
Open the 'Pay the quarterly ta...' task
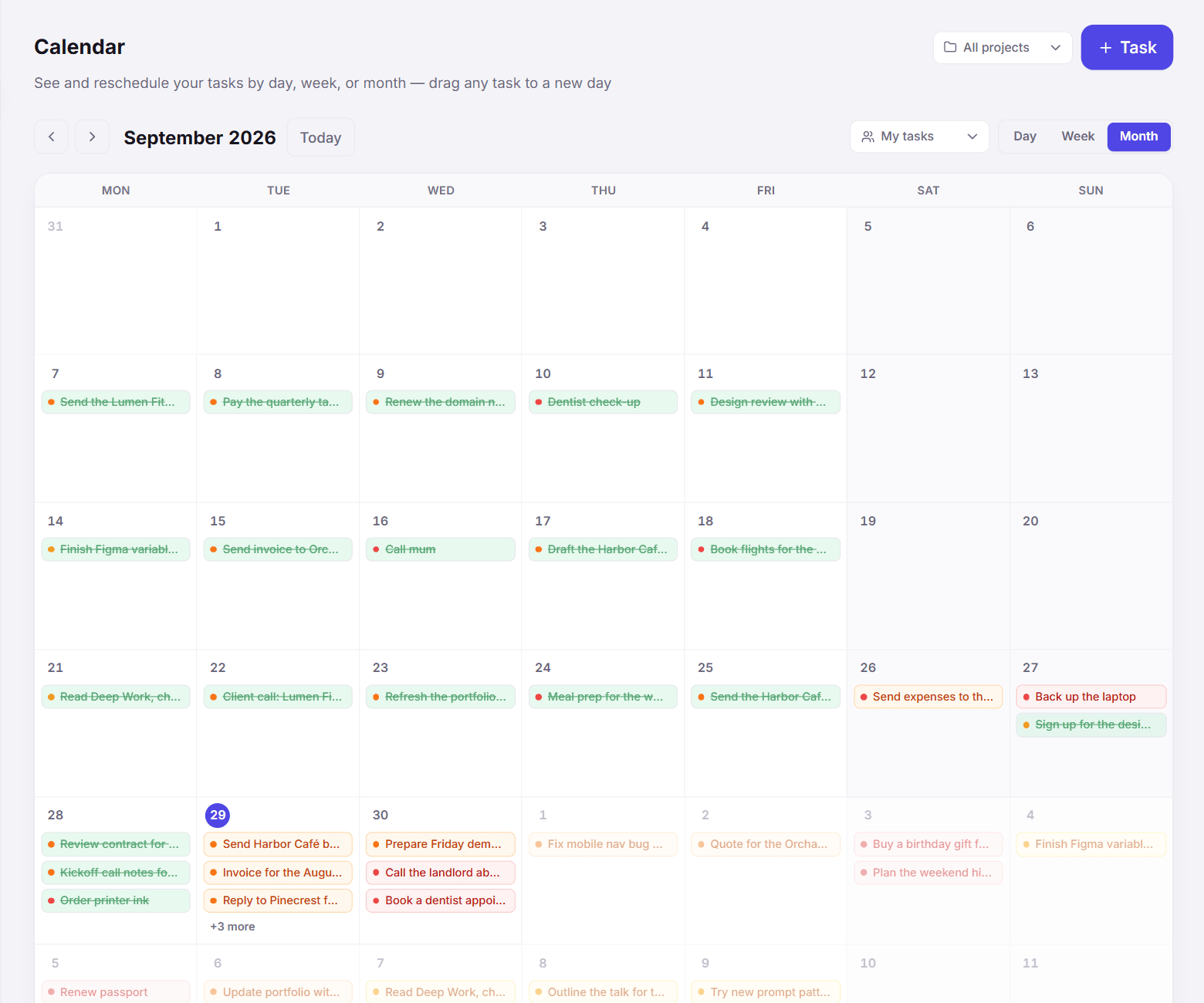[x=278, y=402]
